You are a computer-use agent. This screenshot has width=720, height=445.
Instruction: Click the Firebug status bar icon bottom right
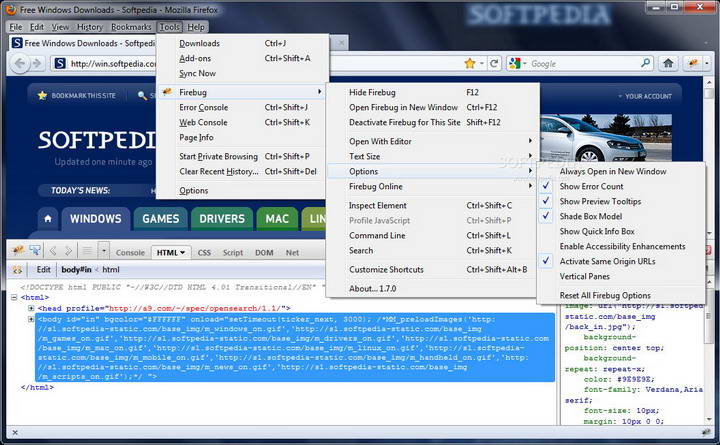coord(706,432)
